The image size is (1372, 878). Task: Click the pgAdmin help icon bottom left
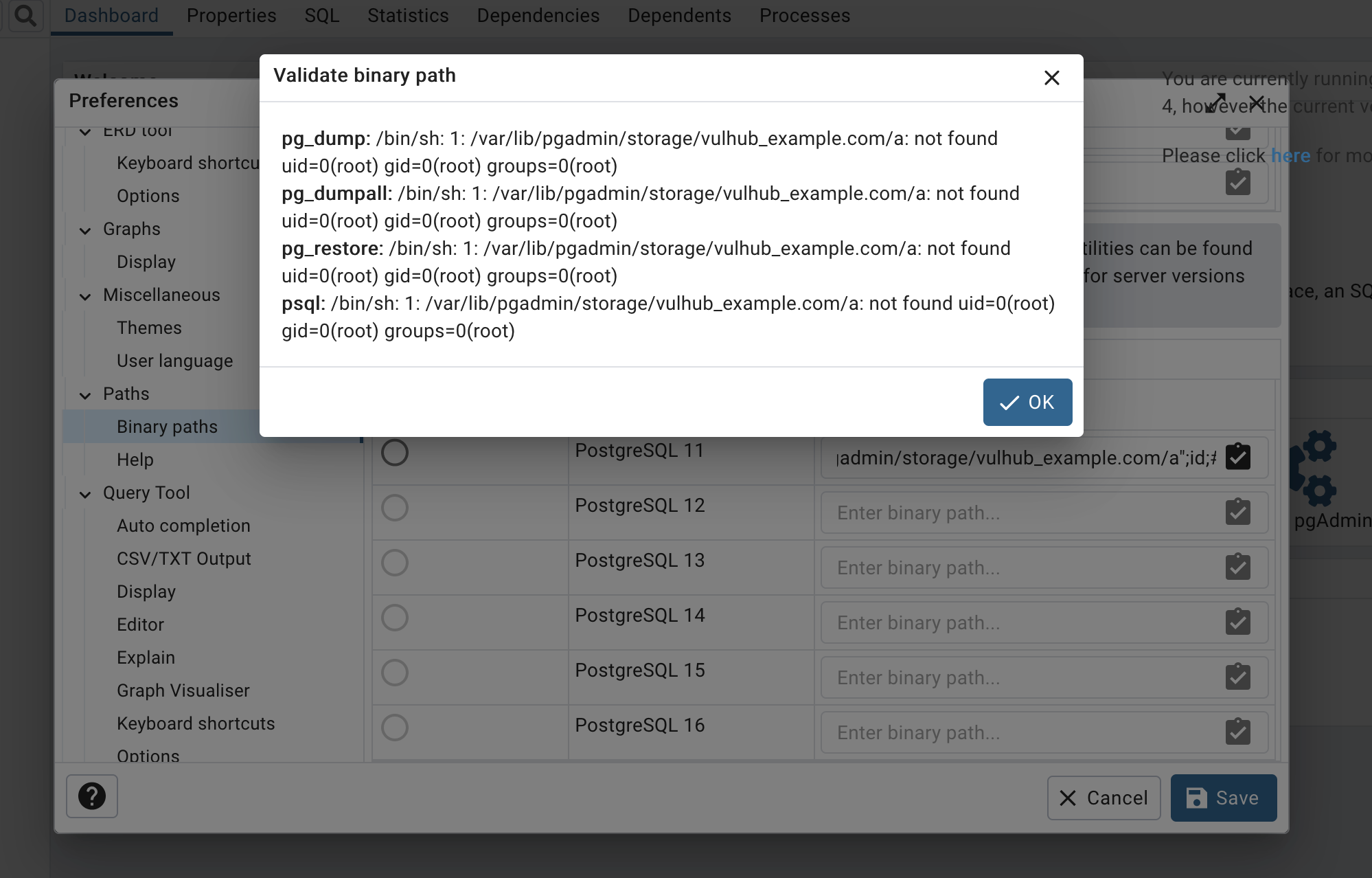click(x=92, y=796)
